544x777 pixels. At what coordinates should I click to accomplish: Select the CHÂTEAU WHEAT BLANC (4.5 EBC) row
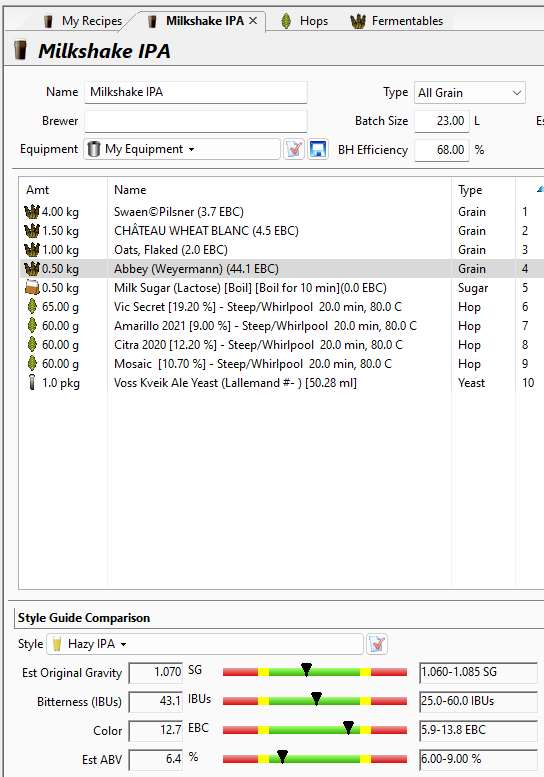point(281,230)
